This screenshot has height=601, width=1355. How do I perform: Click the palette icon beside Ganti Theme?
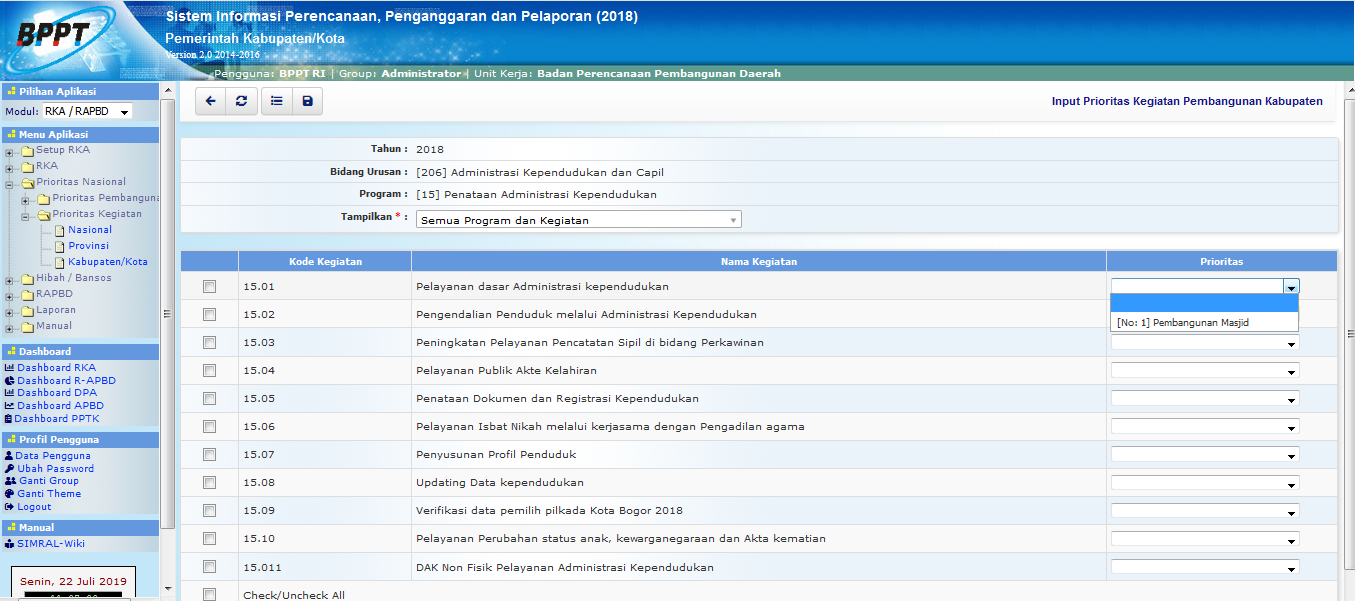pos(9,494)
